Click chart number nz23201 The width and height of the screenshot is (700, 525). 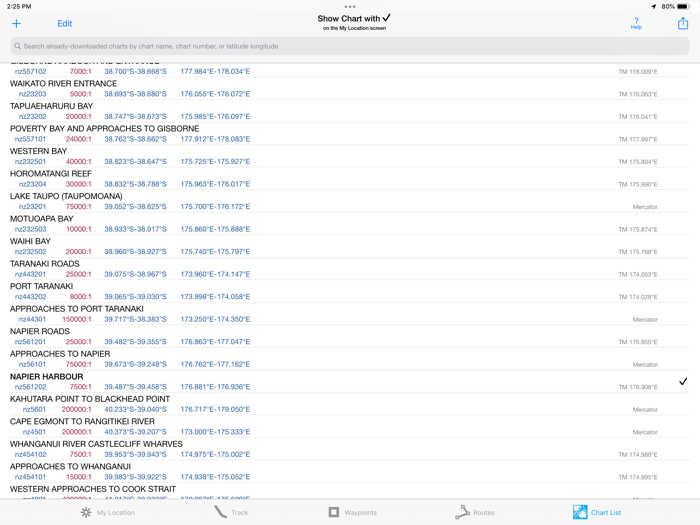coord(32,207)
